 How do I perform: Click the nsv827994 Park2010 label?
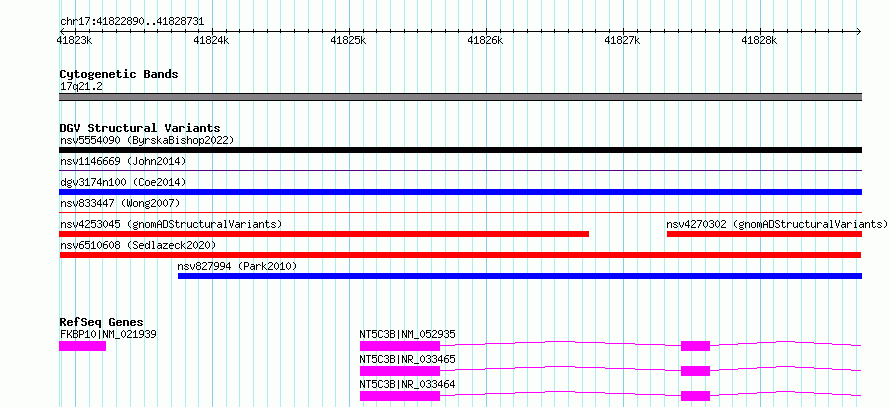(237, 266)
